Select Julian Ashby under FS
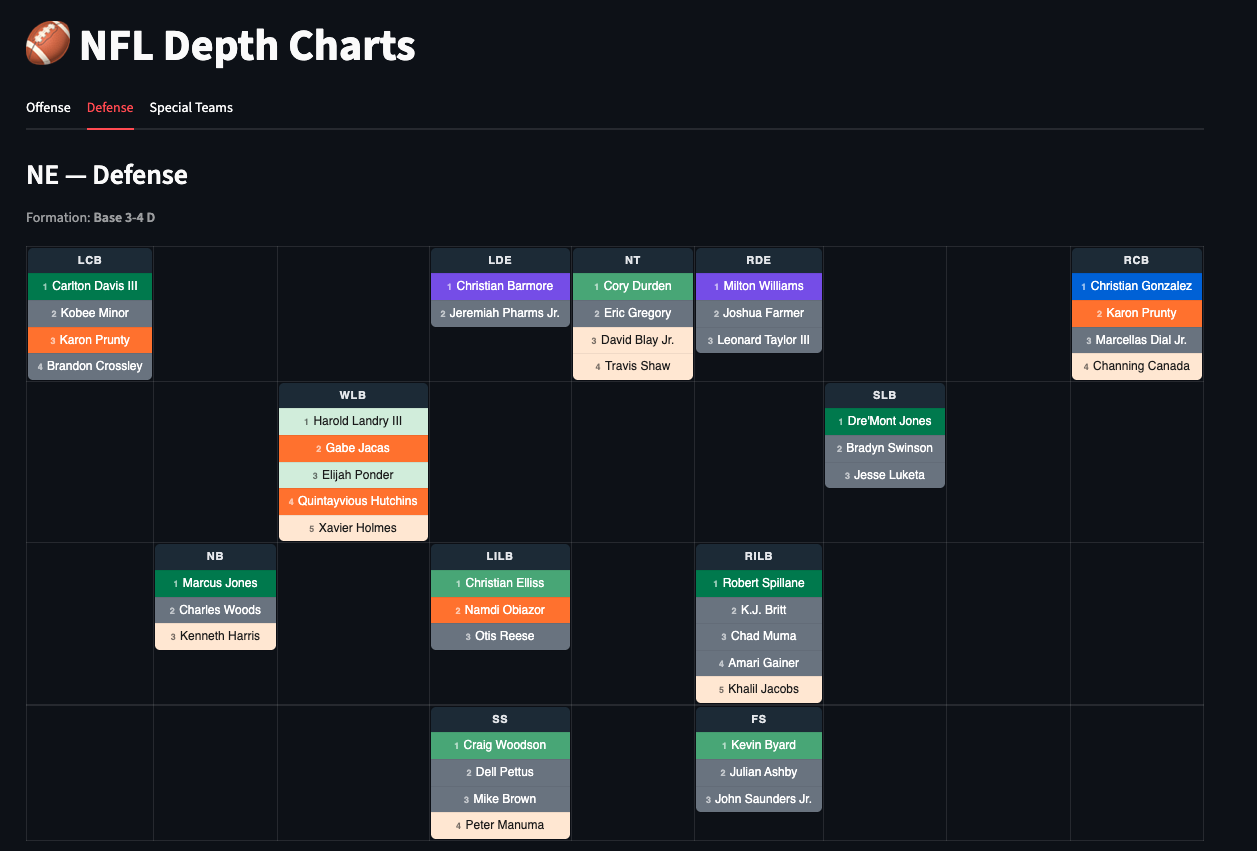 759,772
